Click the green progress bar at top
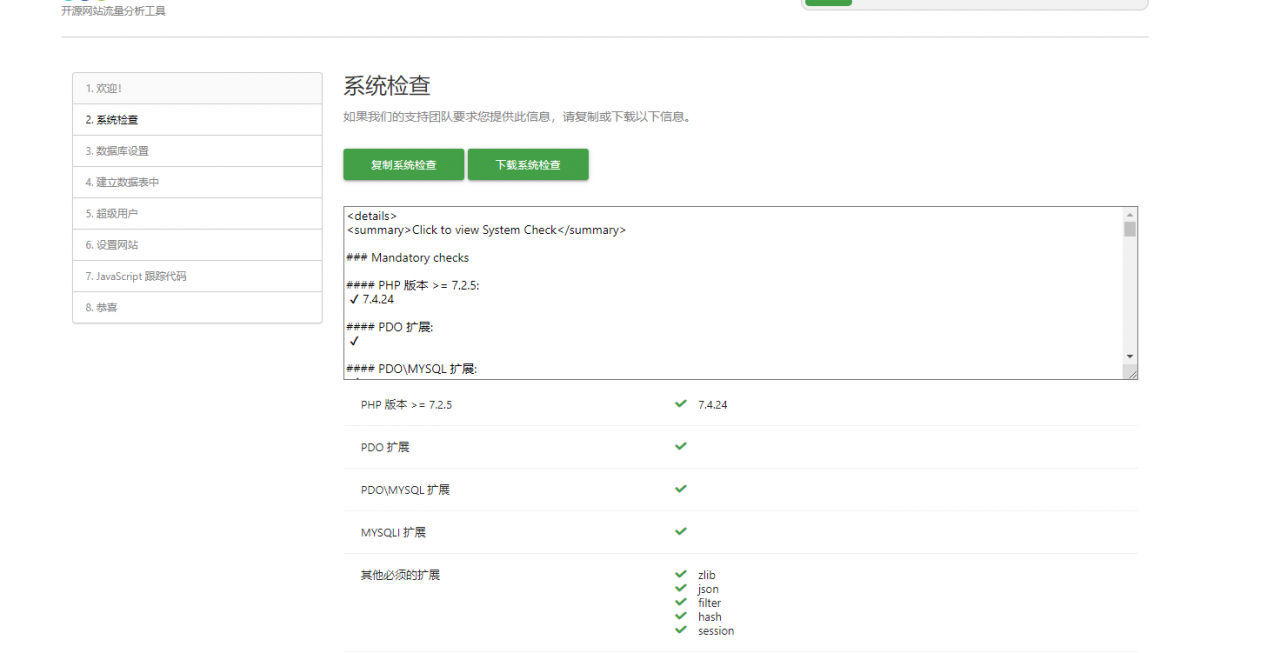 (x=828, y=3)
